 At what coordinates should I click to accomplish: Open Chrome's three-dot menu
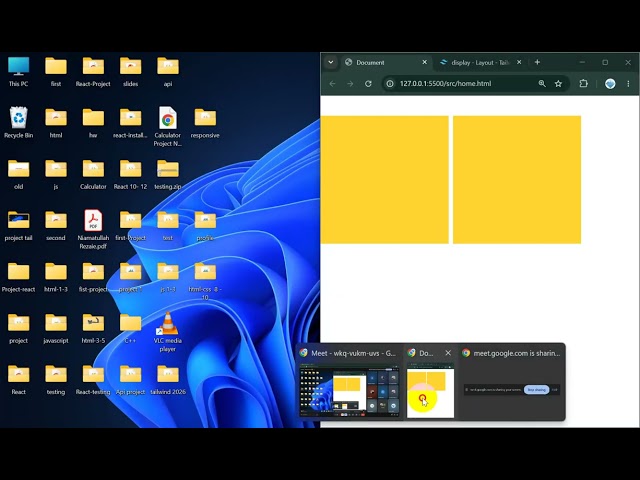click(629, 84)
